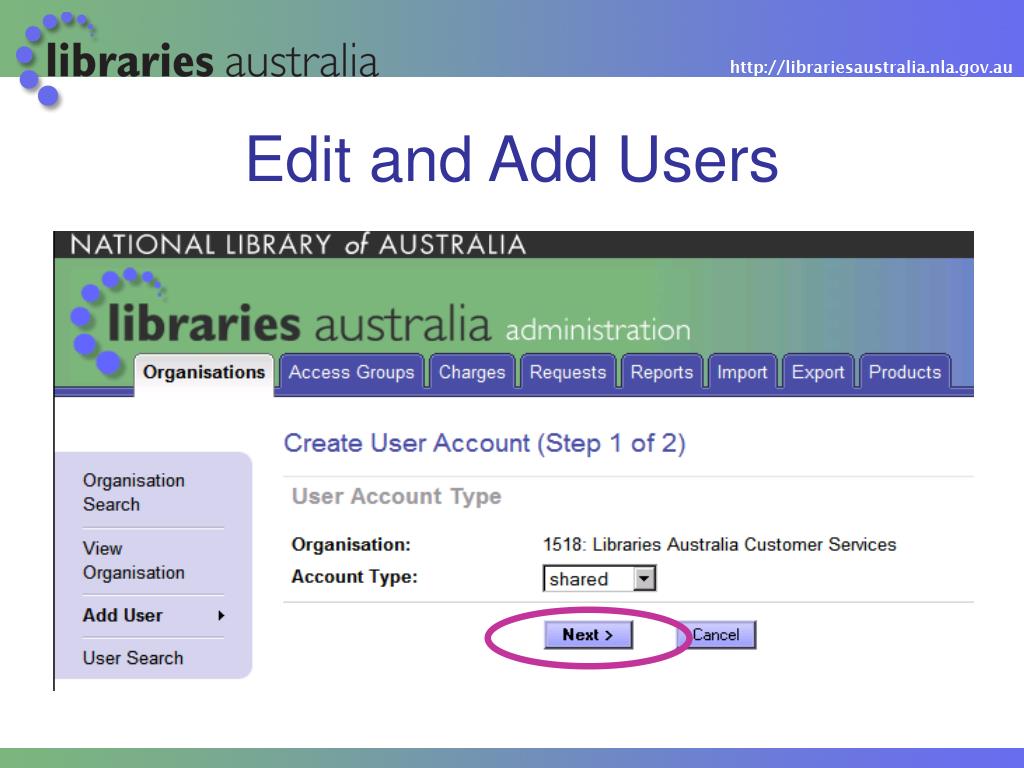
Task: Click the Account Type: field label
Action: coord(354,577)
